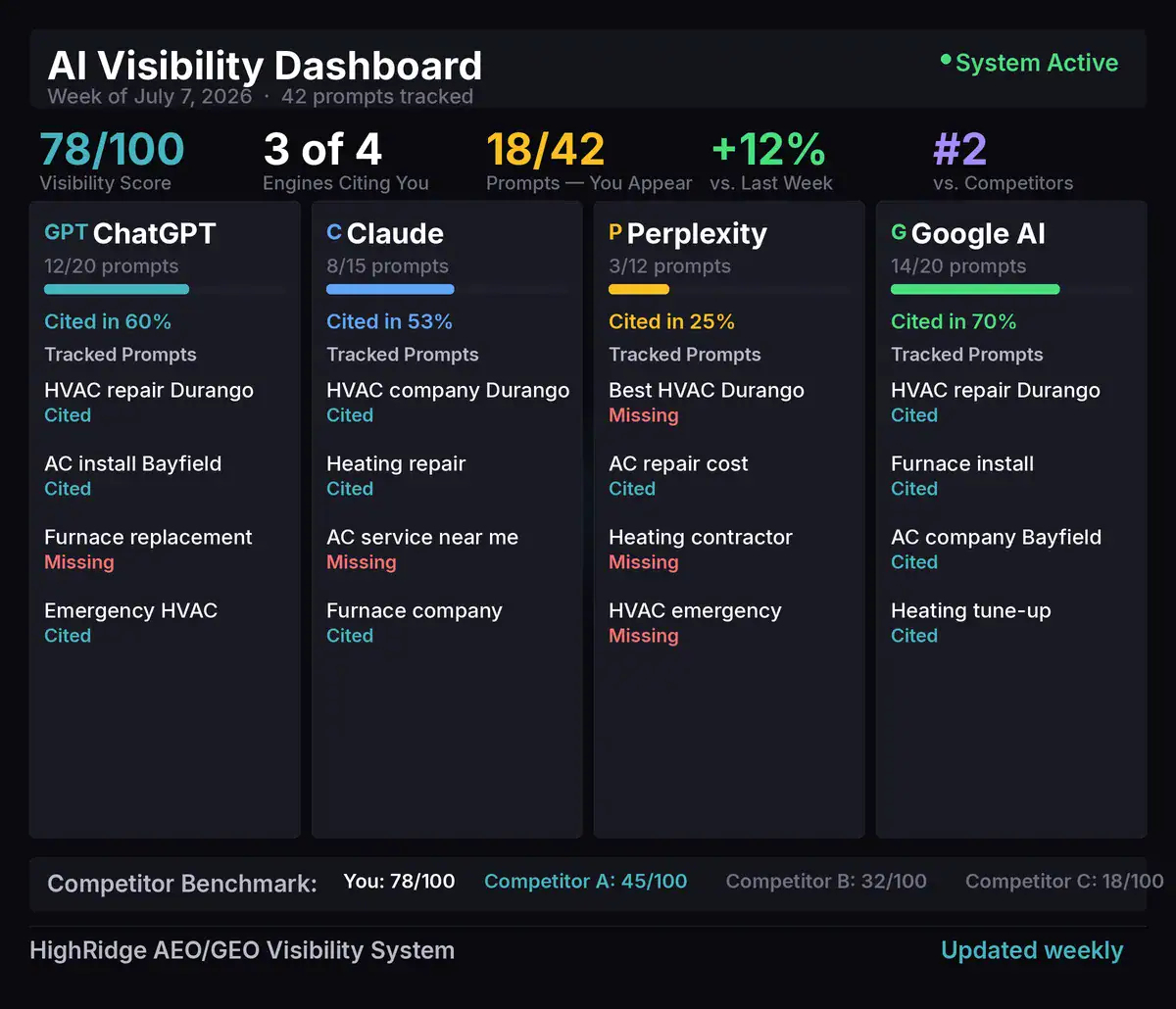Click the You: 78/100 benchmark score
1176x1009 pixels.
(x=399, y=881)
